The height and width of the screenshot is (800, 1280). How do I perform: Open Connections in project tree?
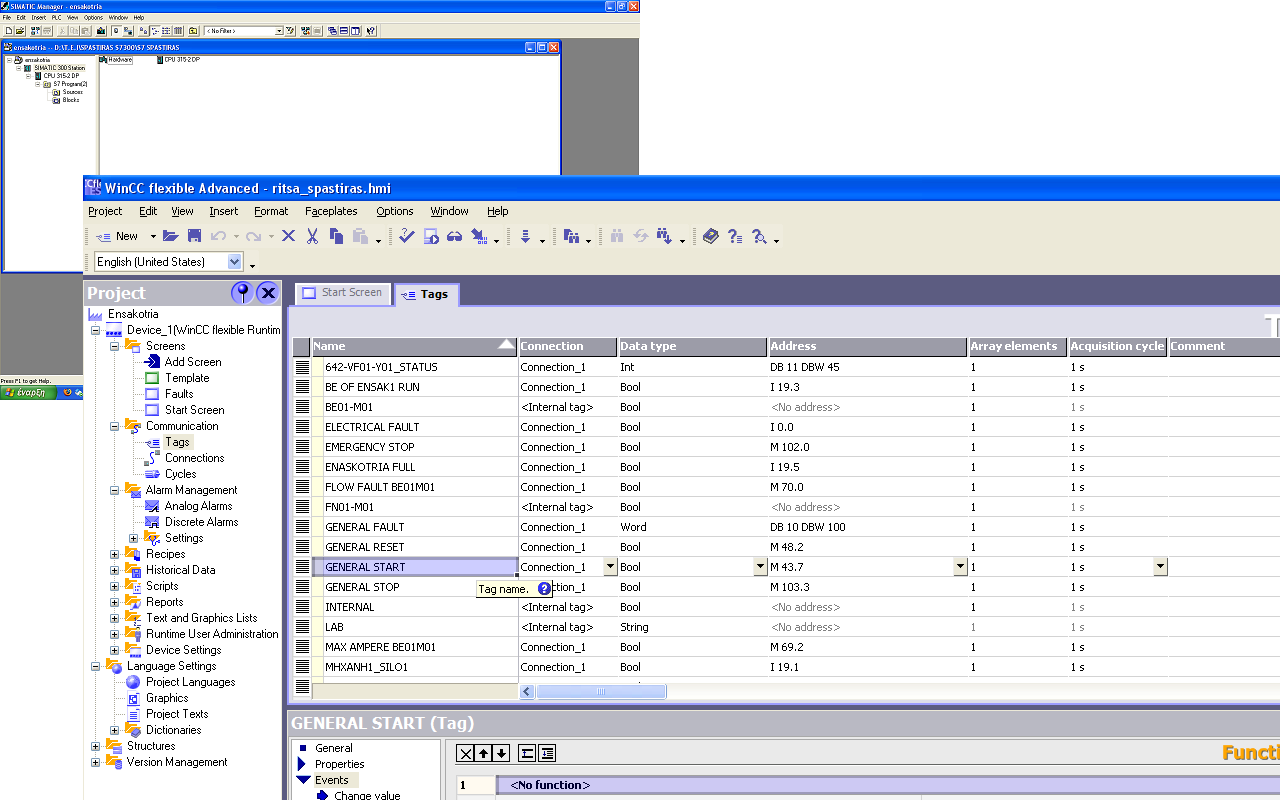(x=194, y=458)
